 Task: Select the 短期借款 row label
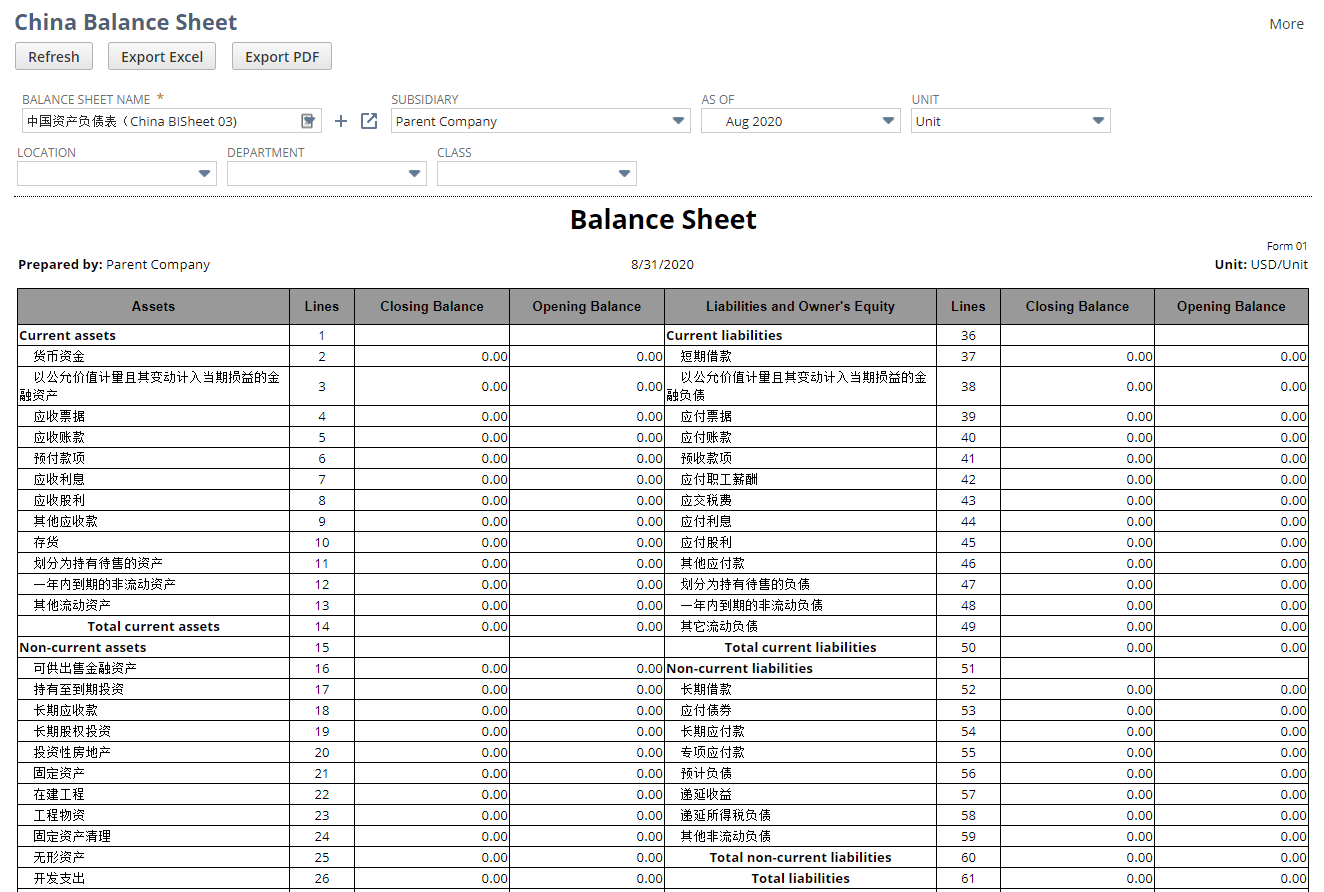pyautogui.click(x=706, y=357)
